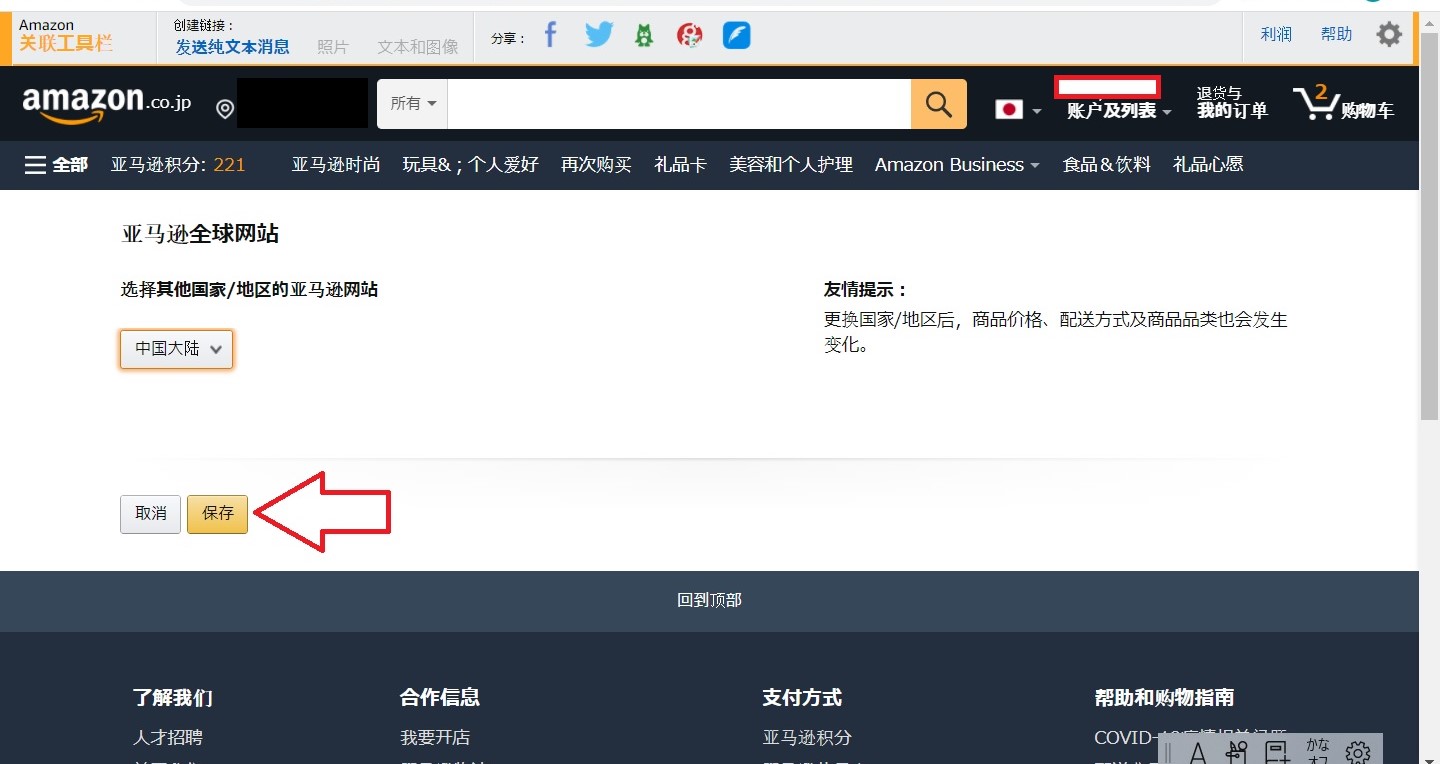Open the 全部 hamburger menu
This screenshot has height=764, width=1440.
tap(56, 165)
